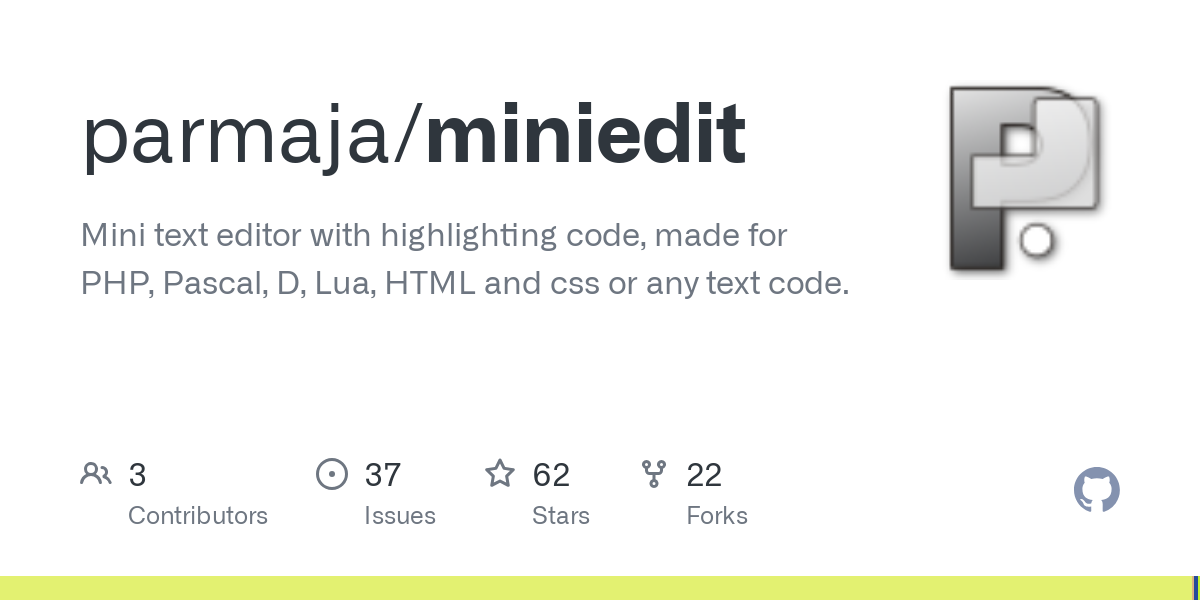Click the dark blue language bar segment
Viewport: 1200px width, 600px height.
pyautogui.click(x=1196, y=588)
